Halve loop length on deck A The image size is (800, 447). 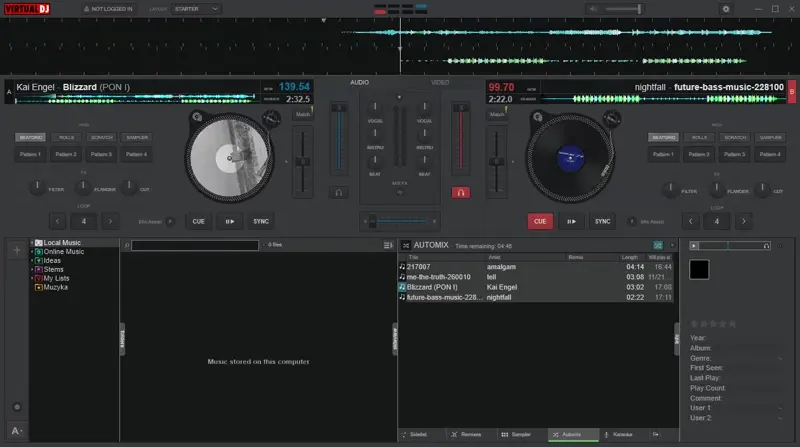[x=57, y=221]
